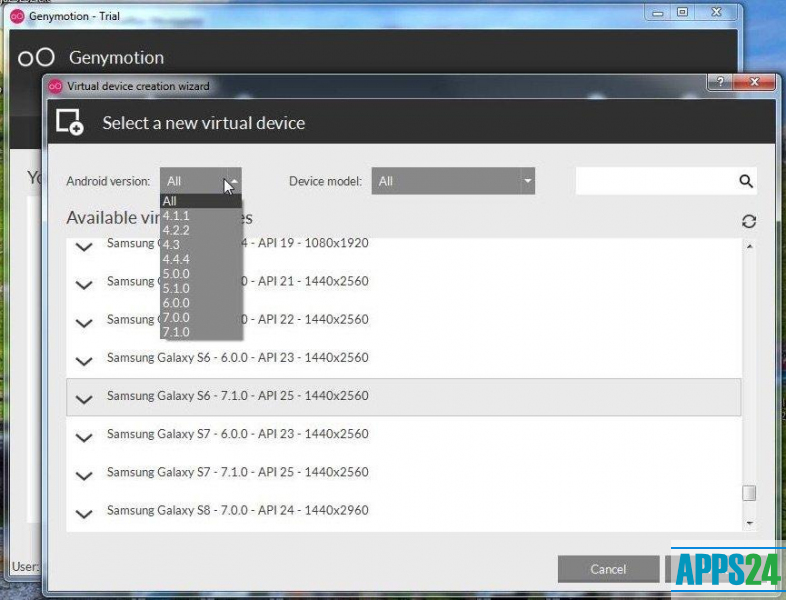Click the search magnifier icon

tap(746, 181)
